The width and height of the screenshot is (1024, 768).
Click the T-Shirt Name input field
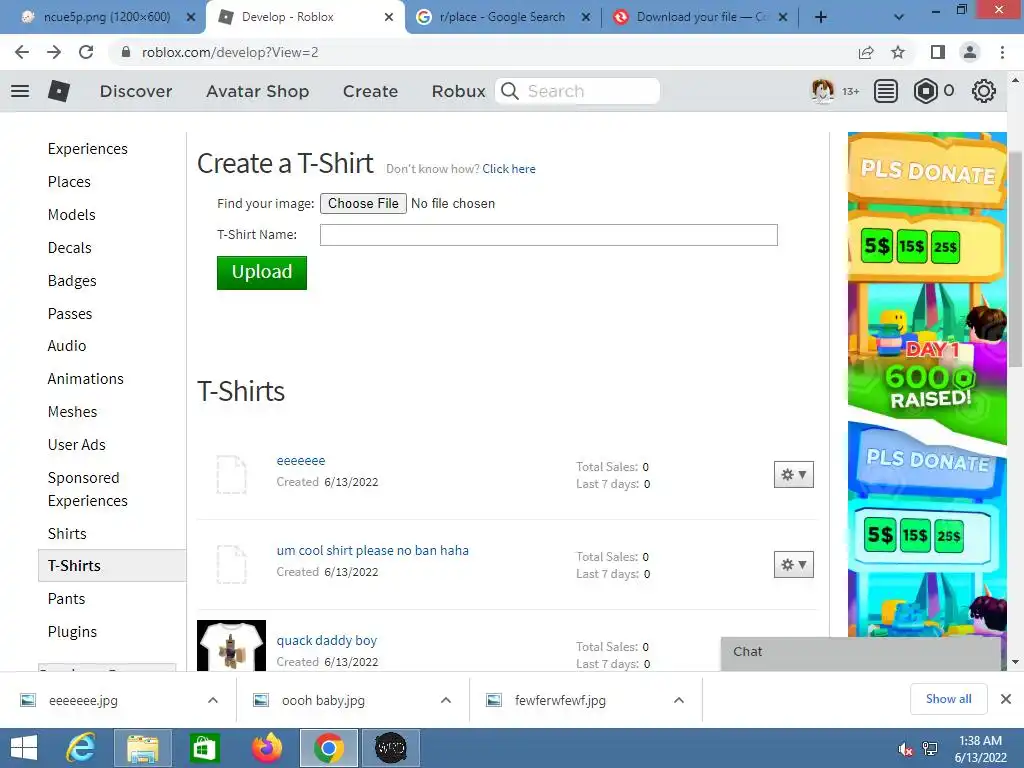(549, 235)
